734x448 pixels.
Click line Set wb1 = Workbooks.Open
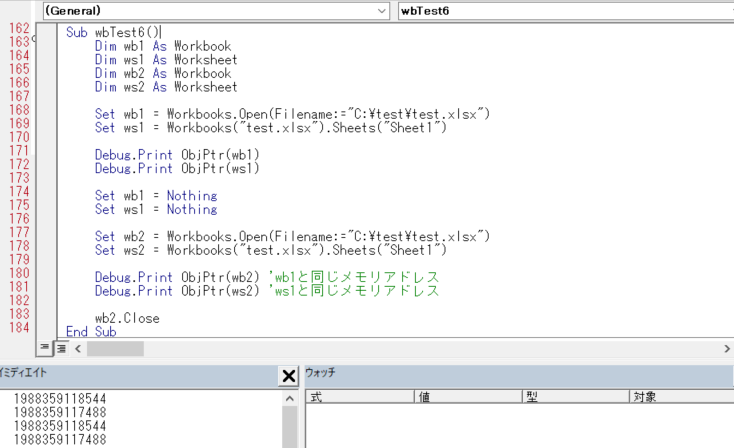point(292,114)
